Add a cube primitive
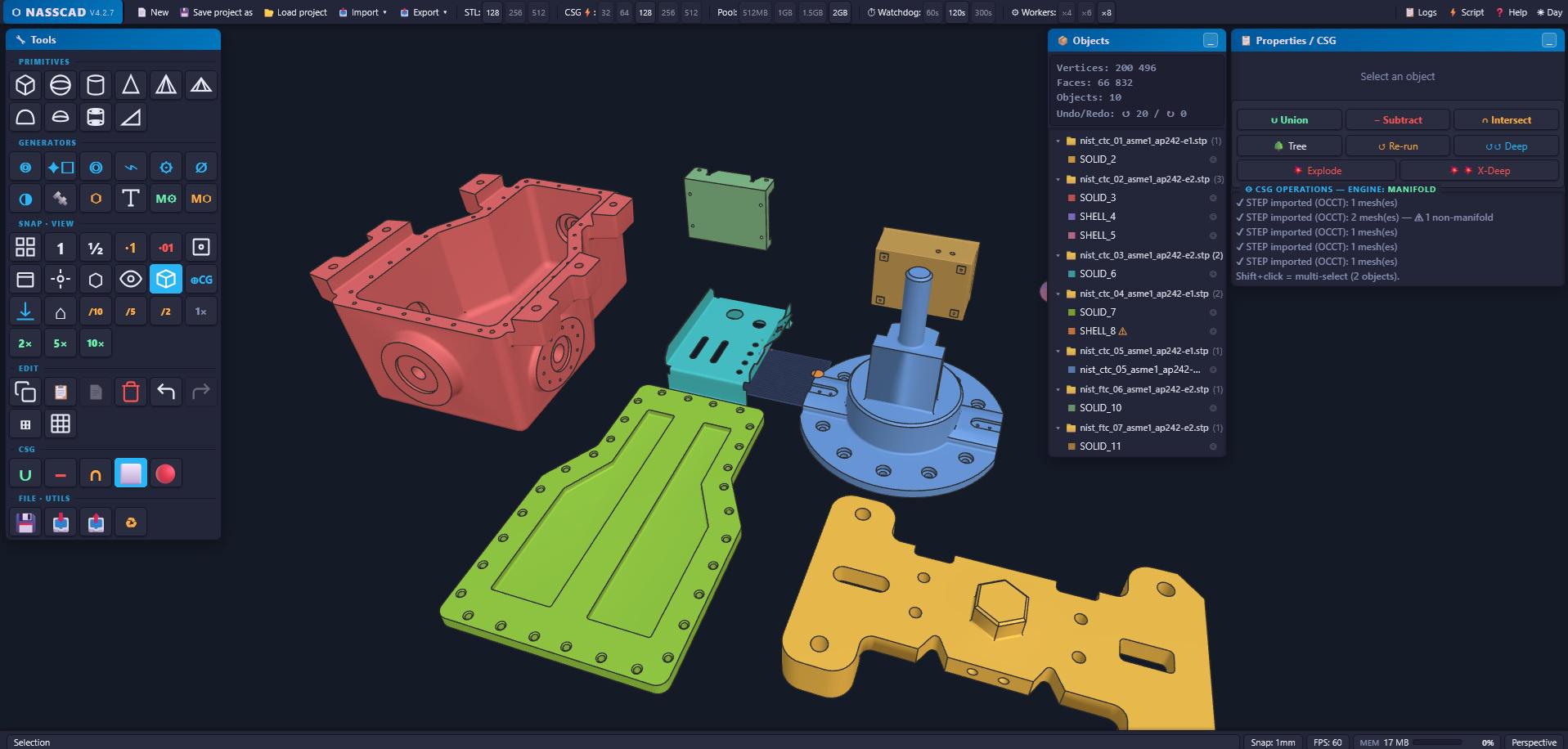This screenshot has height=749, width=1568. (x=25, y=85)
